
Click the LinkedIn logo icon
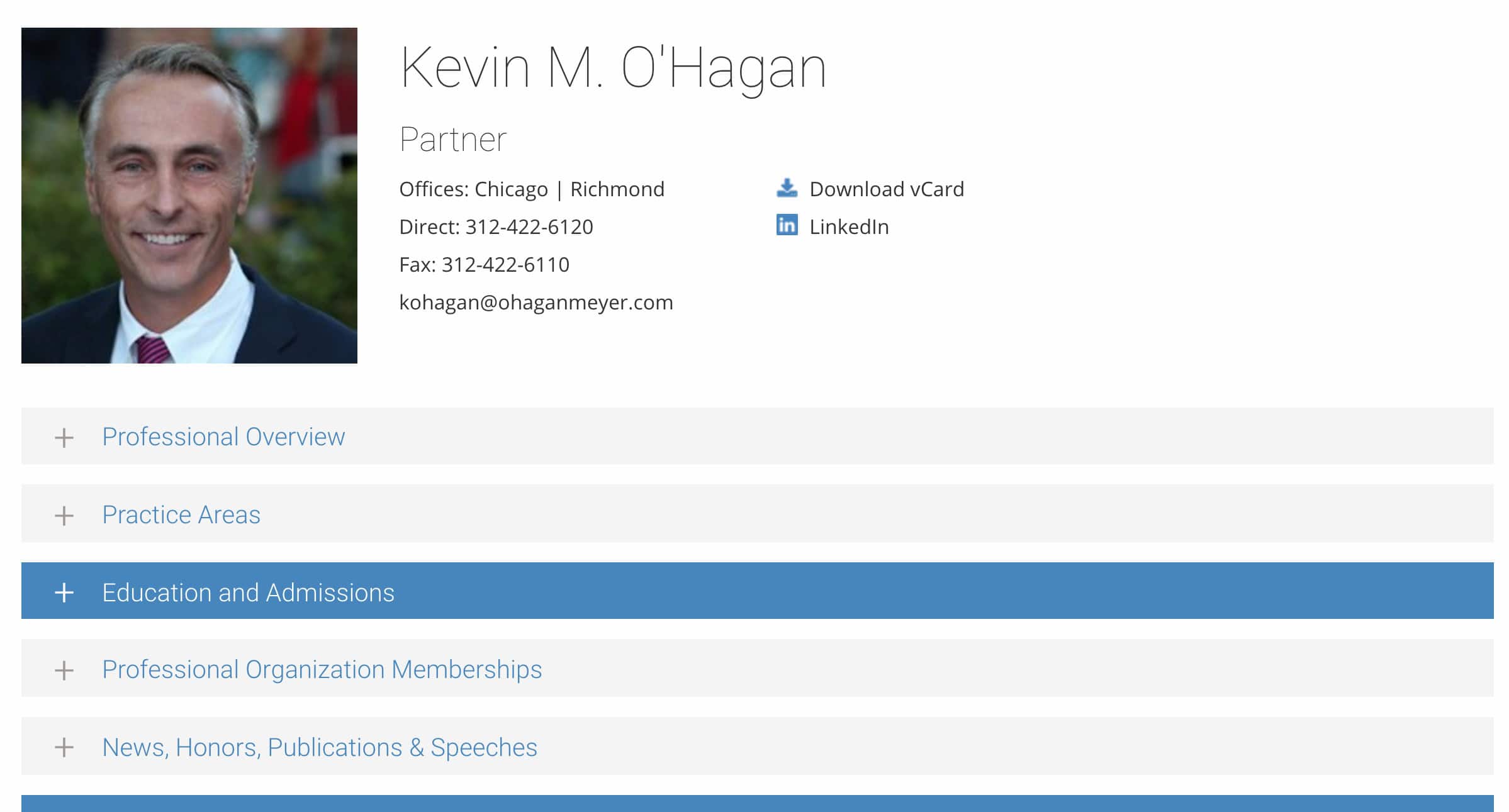787,225
